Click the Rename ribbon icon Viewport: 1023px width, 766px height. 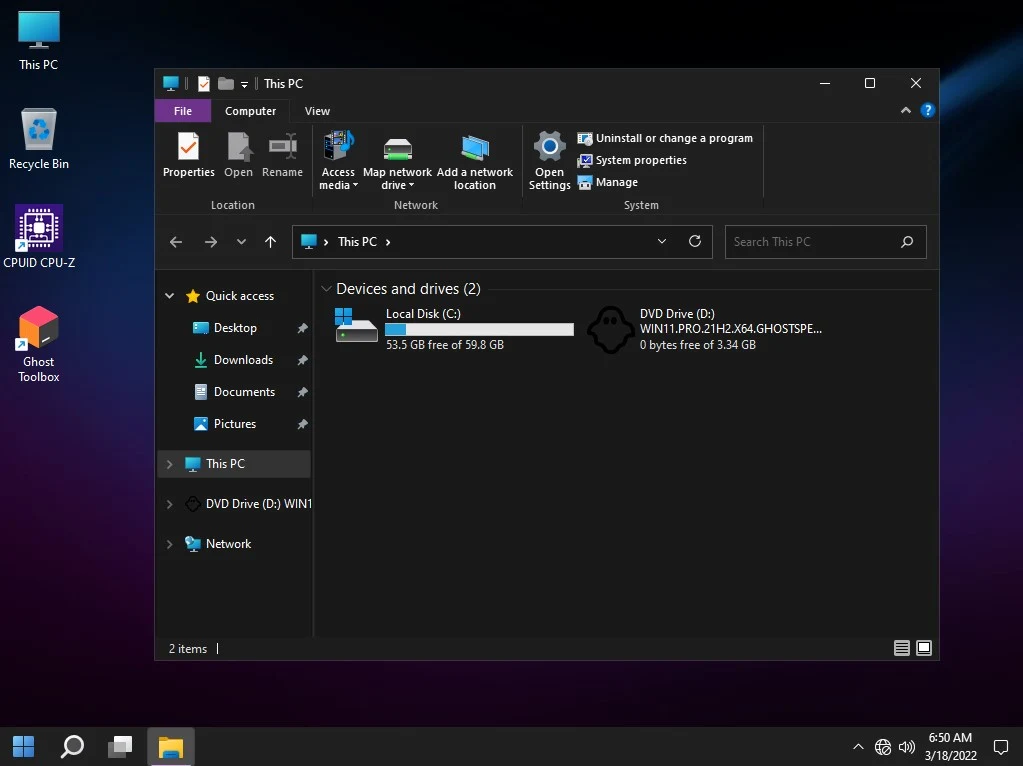click(x=282, y=155)
